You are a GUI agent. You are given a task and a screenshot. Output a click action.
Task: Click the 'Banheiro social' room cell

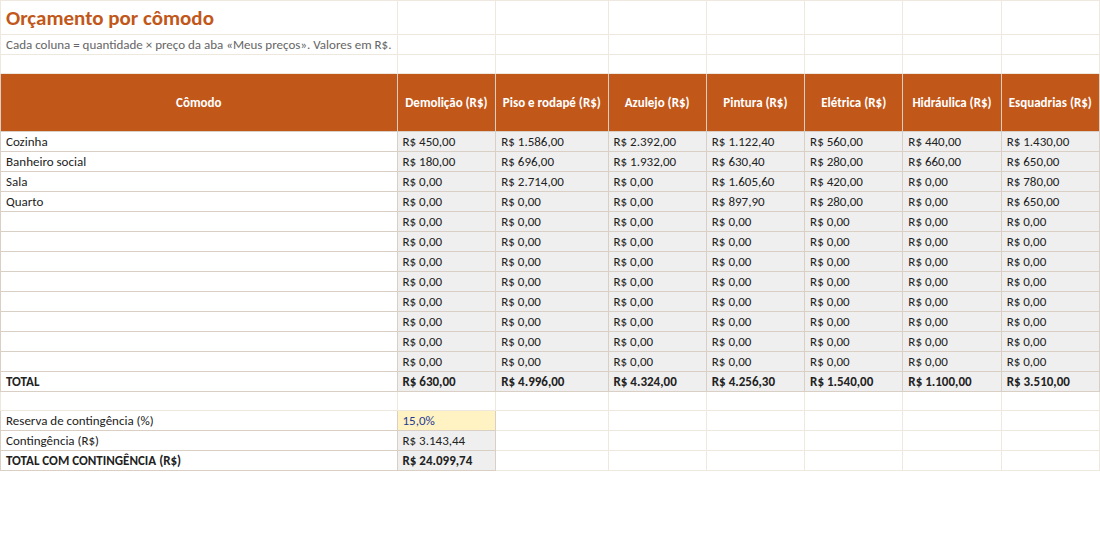pyautogui.click(x=199, y=162)
